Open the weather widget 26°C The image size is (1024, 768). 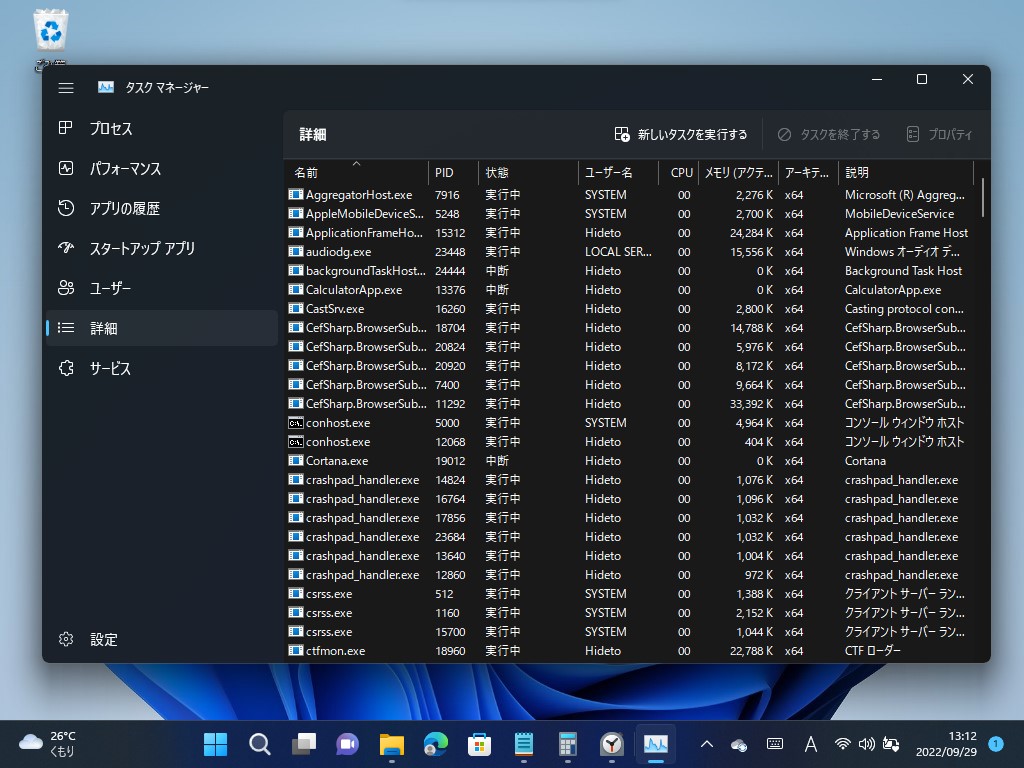coord(47,744)
